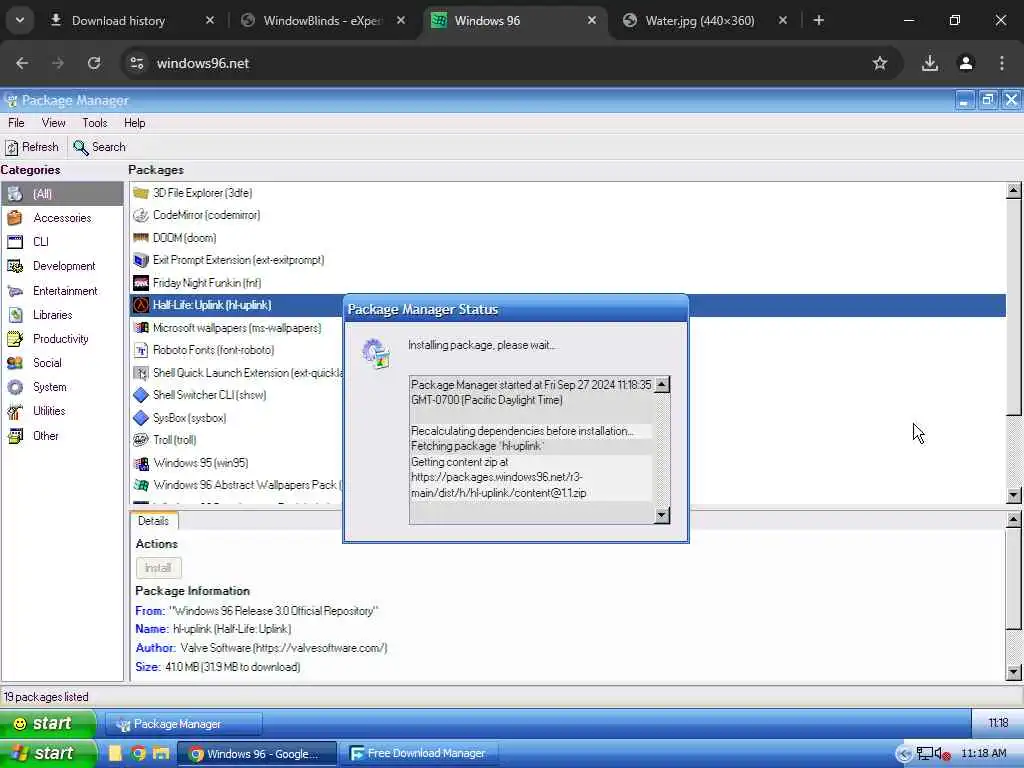Viewport: 1024px width, 768px height.
Task: Open the Help menu
Action: coord(135,123)
